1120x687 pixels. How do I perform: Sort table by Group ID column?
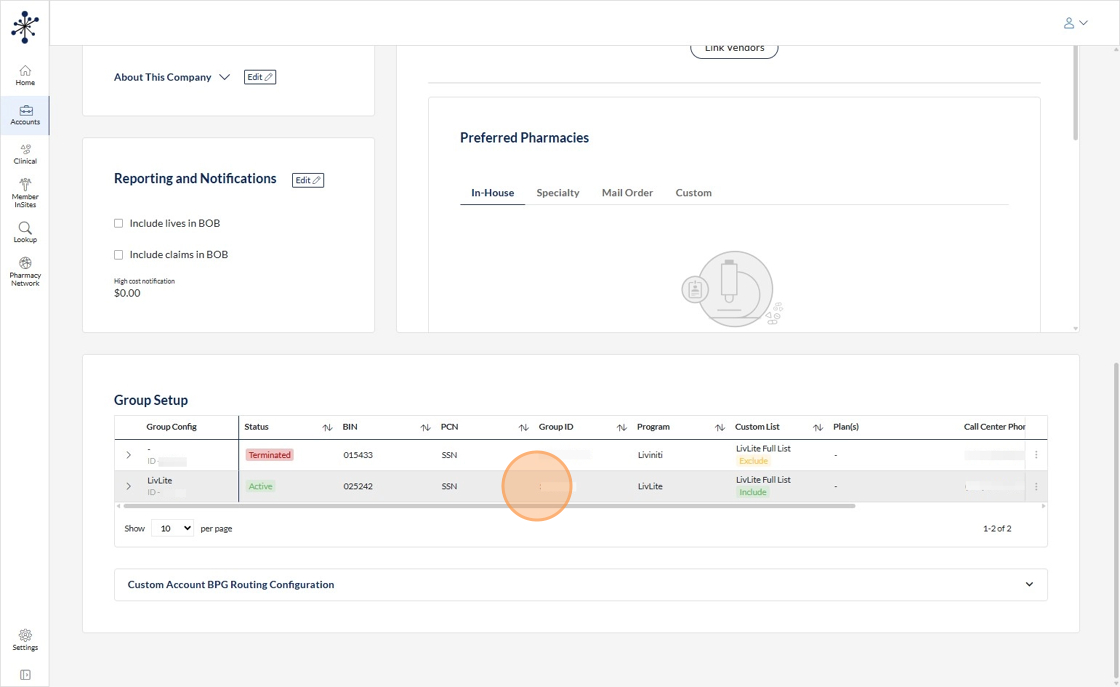621,427
